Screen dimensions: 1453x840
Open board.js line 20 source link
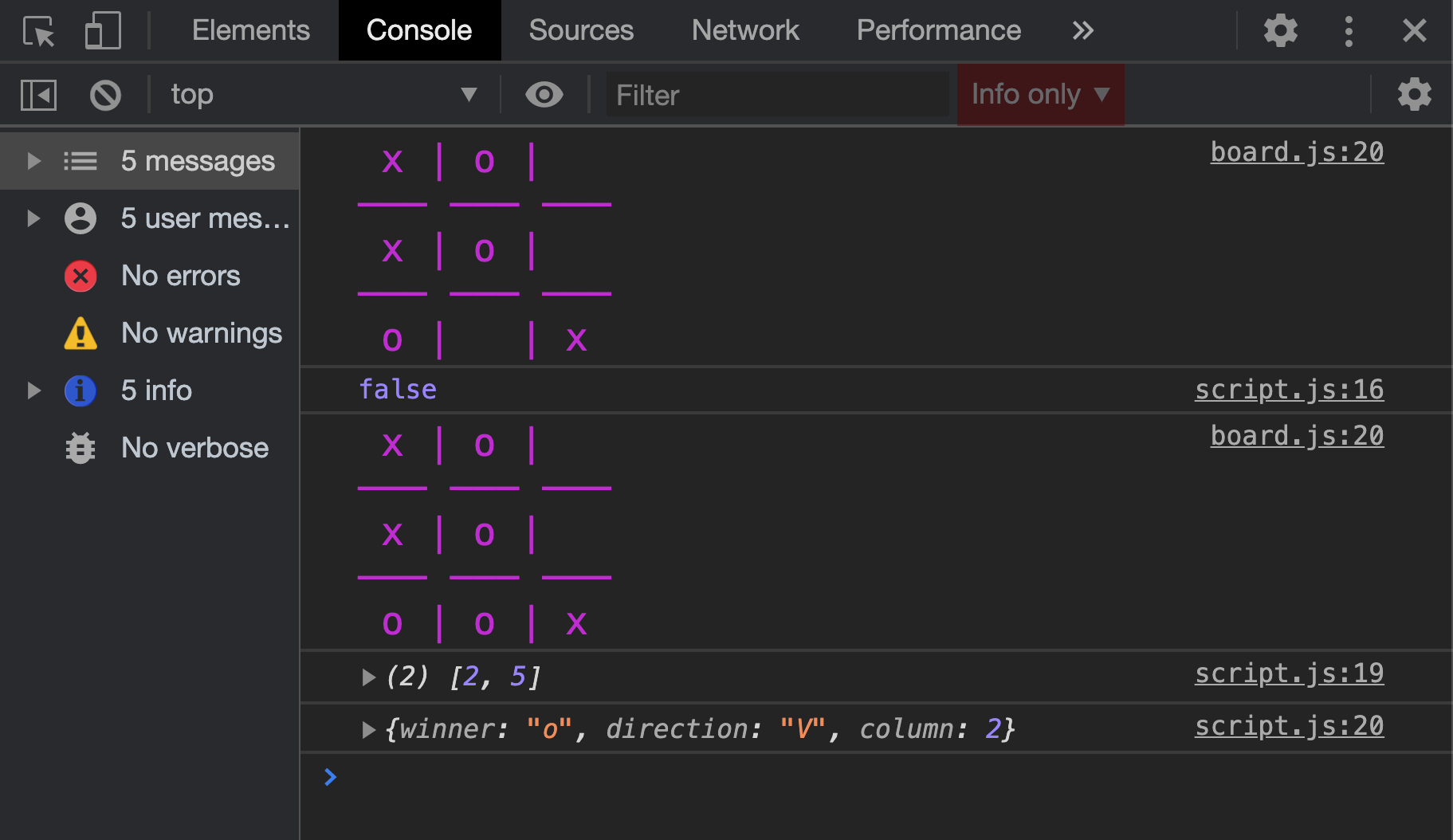coord(1296,151)
